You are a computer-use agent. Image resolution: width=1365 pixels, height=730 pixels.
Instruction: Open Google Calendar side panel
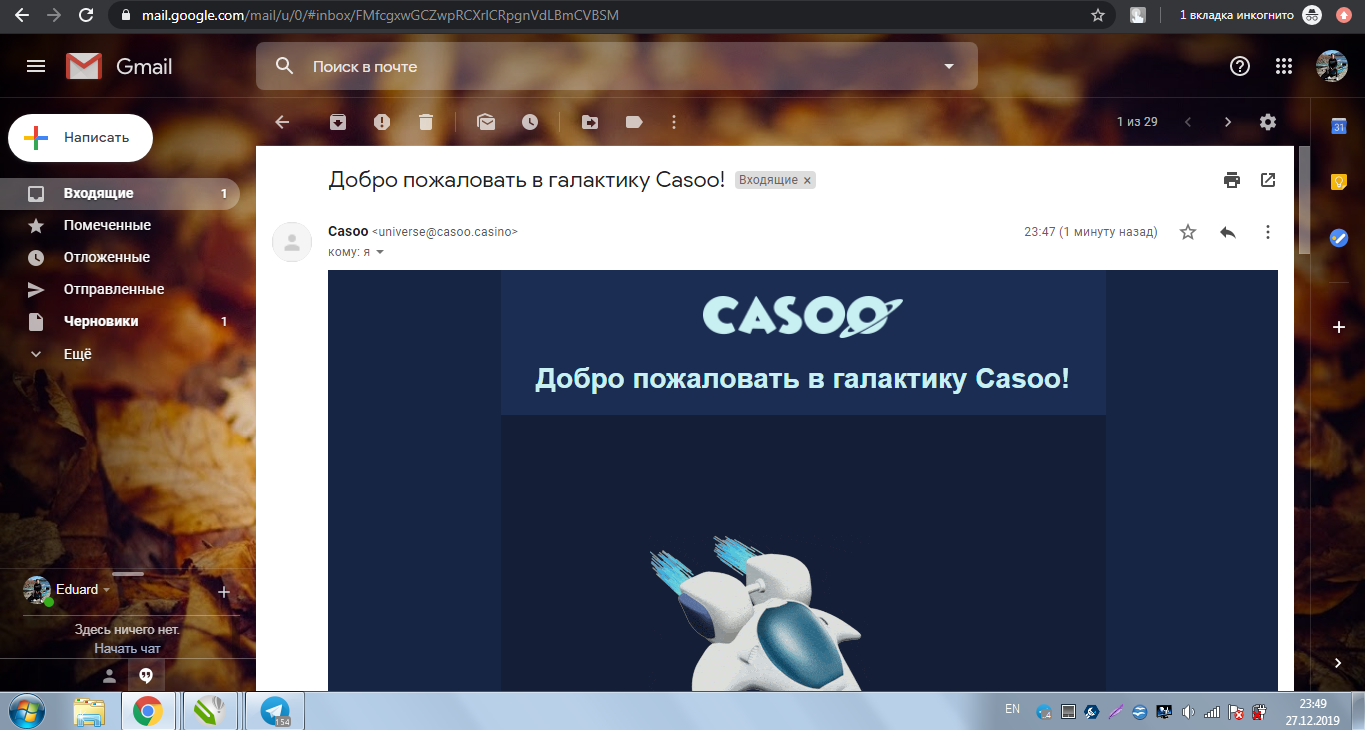pyautogui.click(x=1338, y=126)
